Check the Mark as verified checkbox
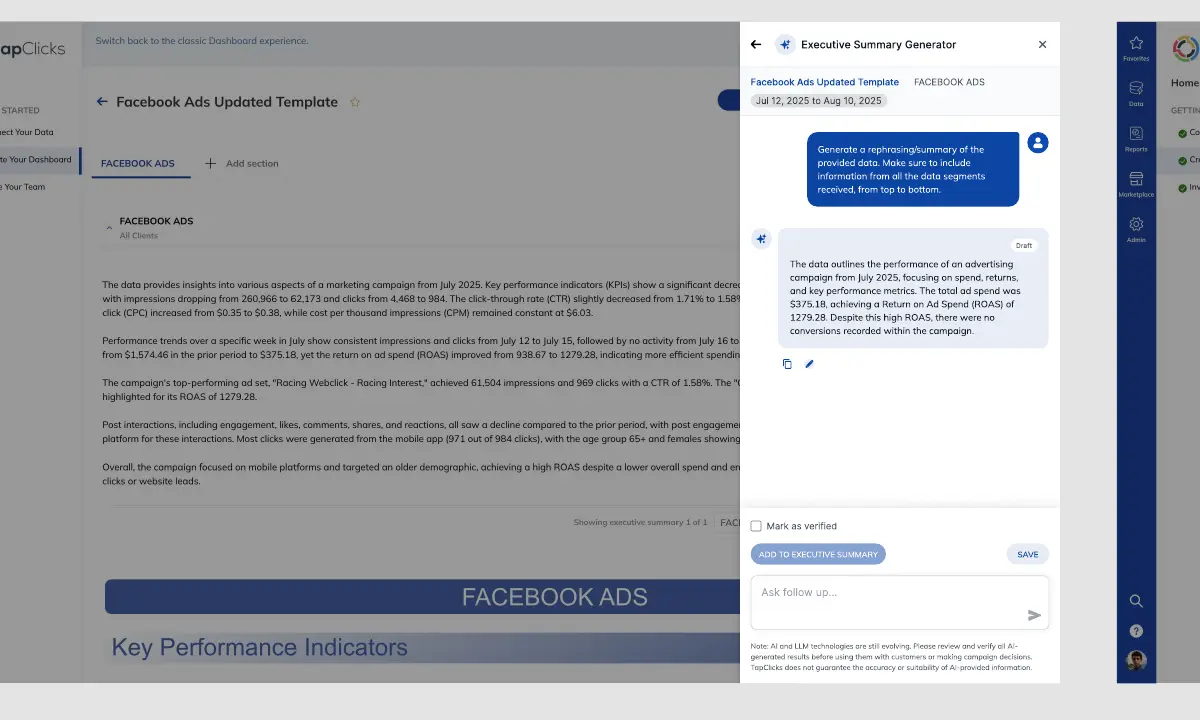The image size is (1200, 720). tap(756, 526)
